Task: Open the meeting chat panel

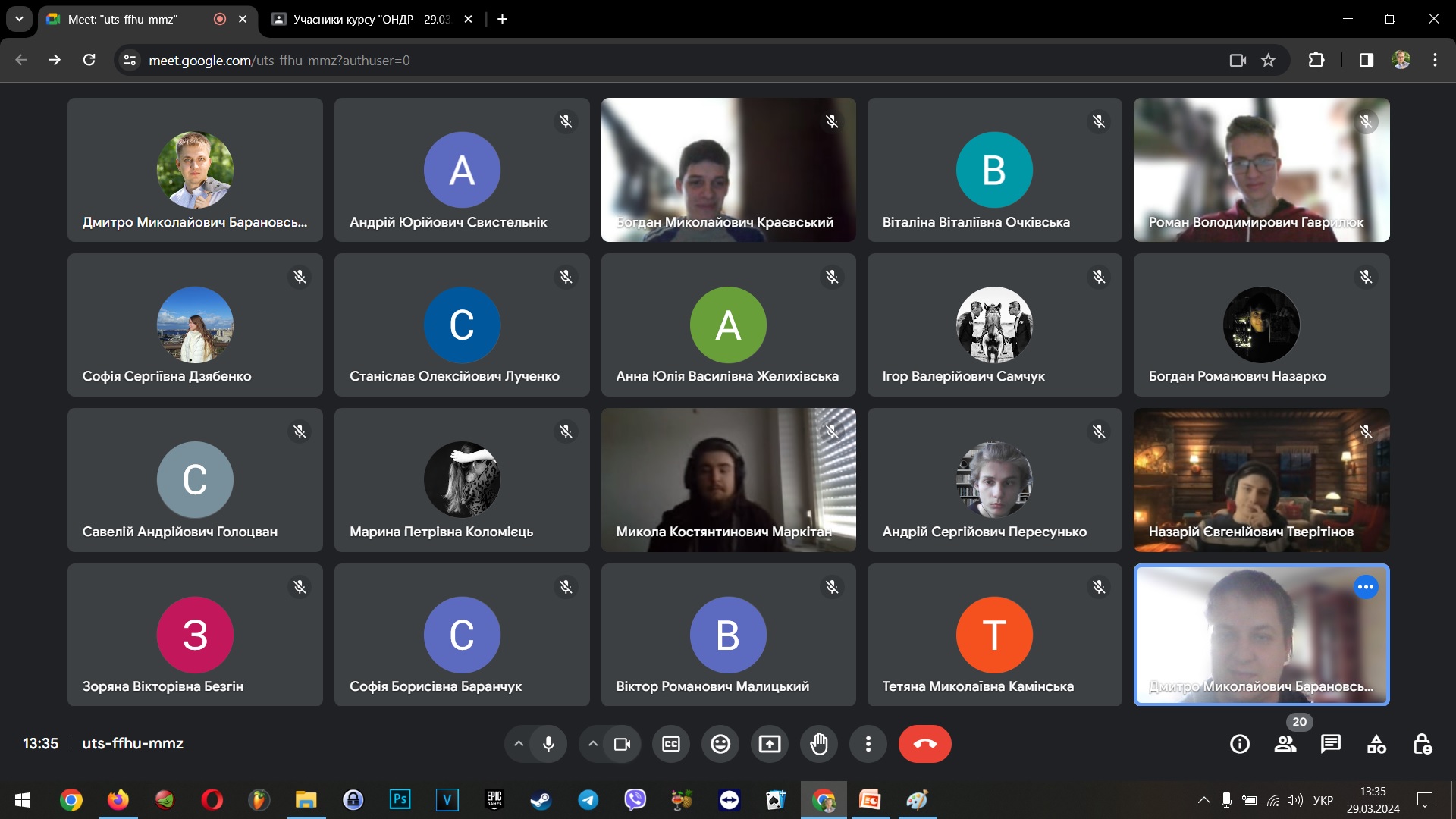Action: pyautogui.click(x=1331, y=744)
